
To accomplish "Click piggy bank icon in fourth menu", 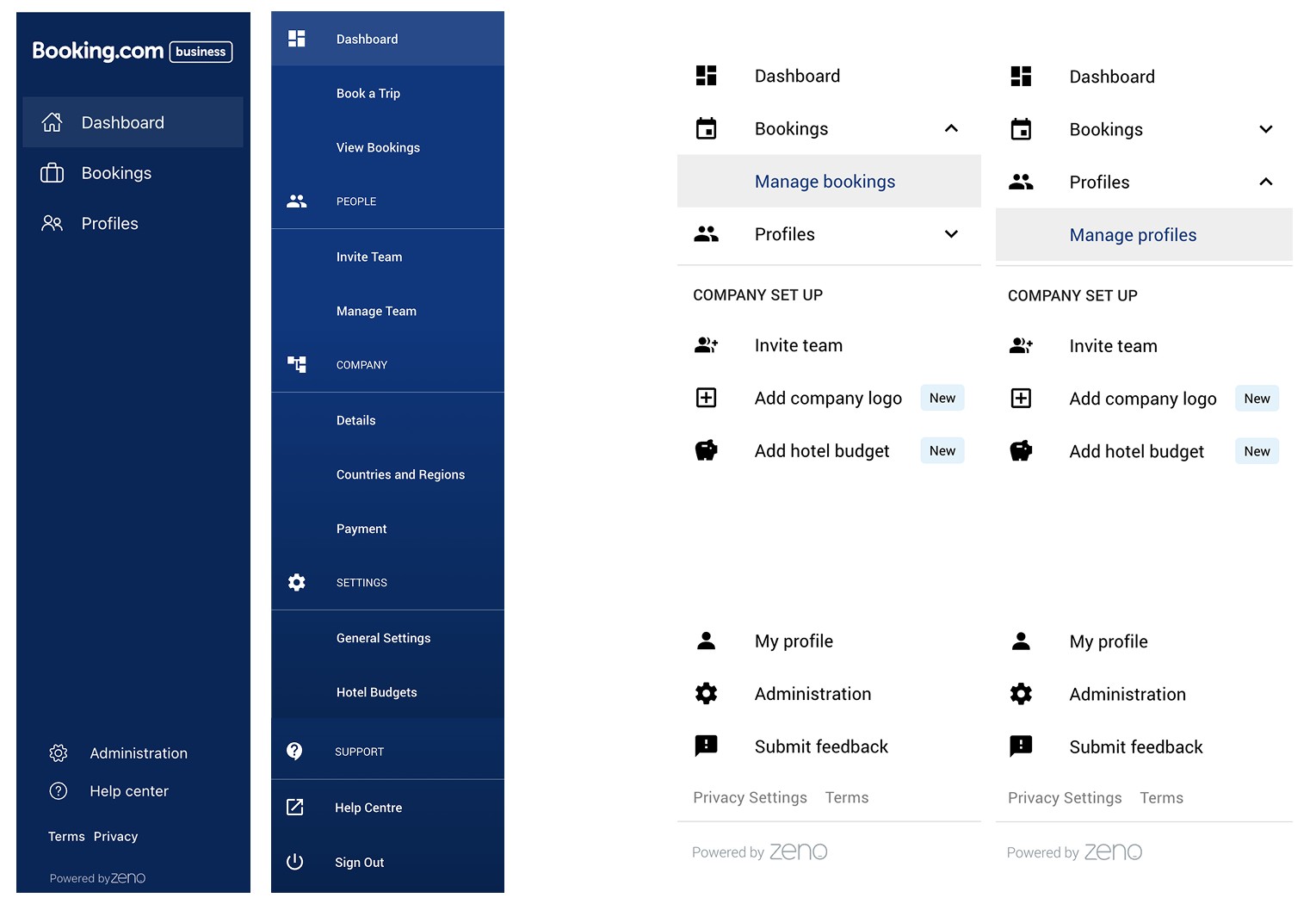I will point(1021,451).
